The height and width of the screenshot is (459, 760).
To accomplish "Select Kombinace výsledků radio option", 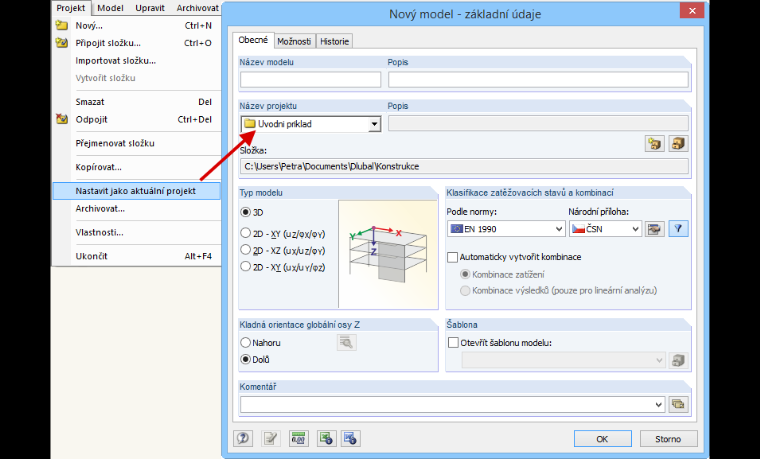I will [465, 290].
